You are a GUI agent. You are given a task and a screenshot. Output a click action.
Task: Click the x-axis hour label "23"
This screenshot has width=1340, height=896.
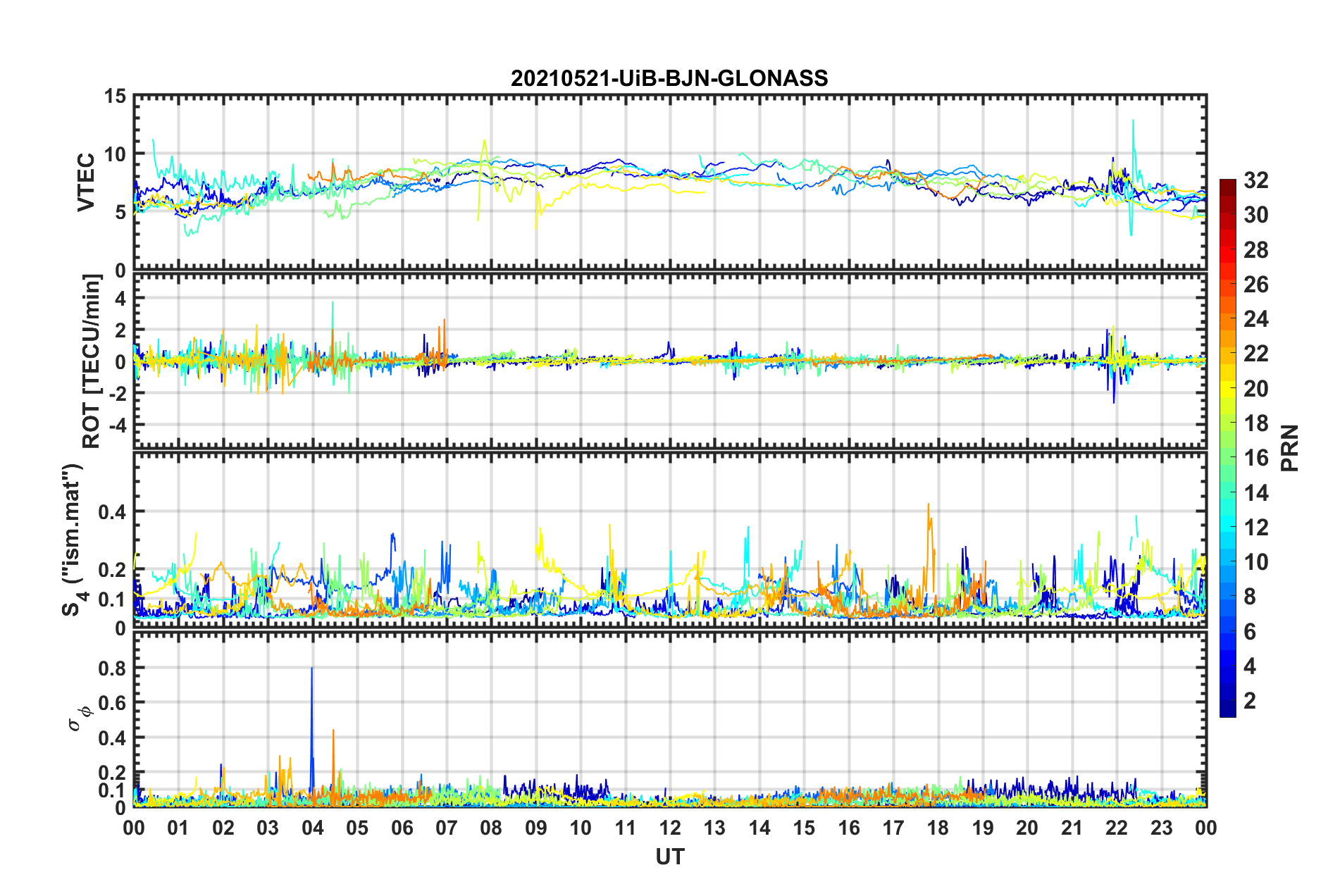click(1162, 828)
